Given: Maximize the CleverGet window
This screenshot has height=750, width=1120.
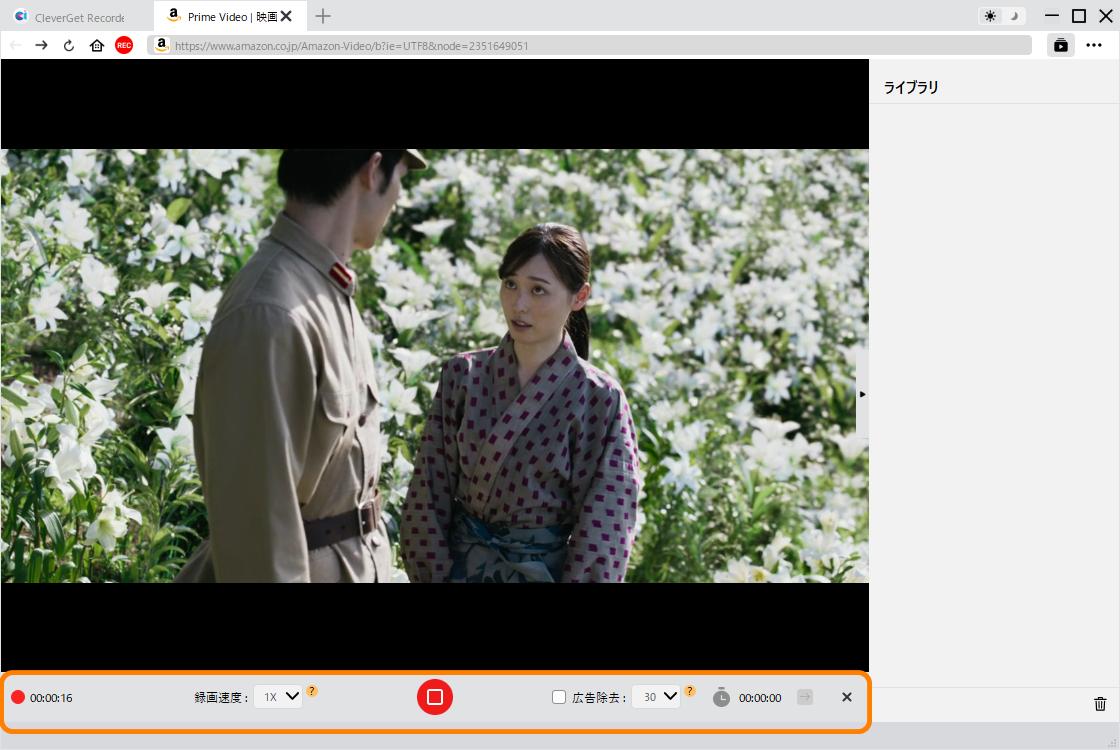Looking at the screenshot, I should click(x=1079, y=16).
